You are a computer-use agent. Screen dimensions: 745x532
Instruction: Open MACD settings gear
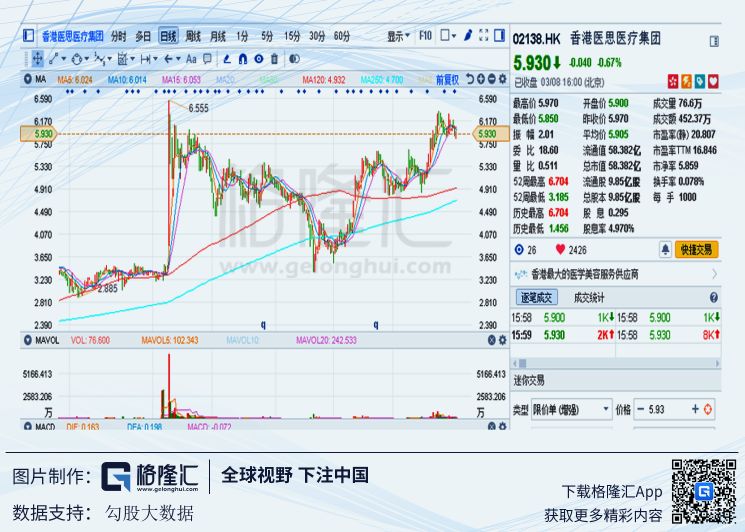point(502,426)
